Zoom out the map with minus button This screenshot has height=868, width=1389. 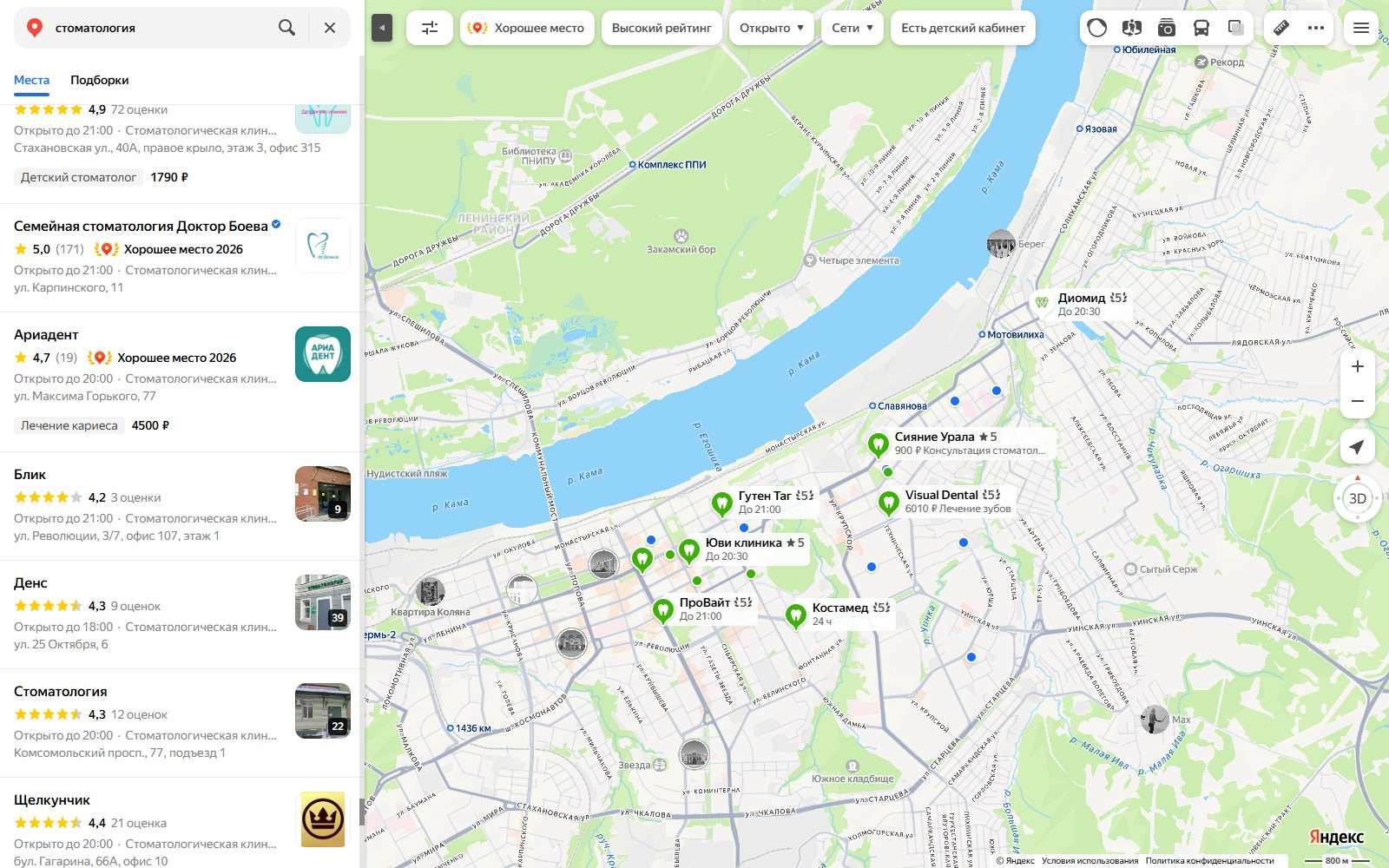tap(1358, 401)
